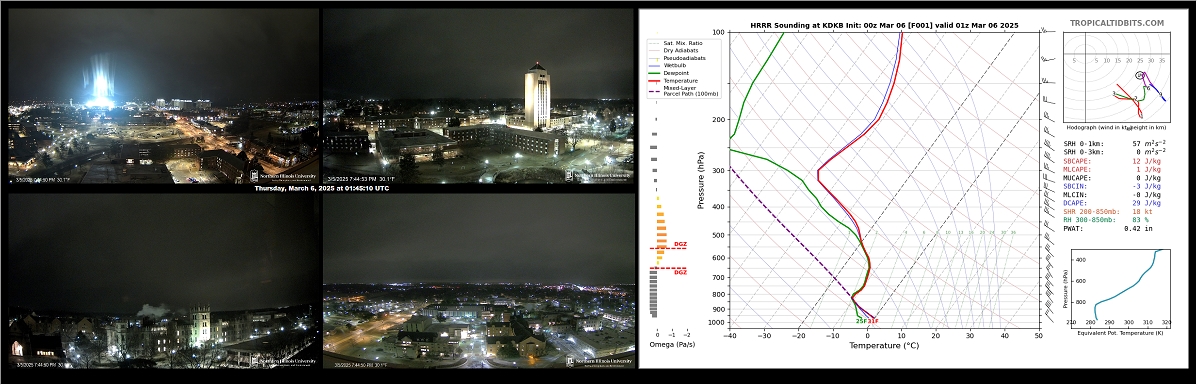Click the 'HRRR Sounding at KDKB' chart title
This screenshot has width=1197, height=385.
point(884,25)
